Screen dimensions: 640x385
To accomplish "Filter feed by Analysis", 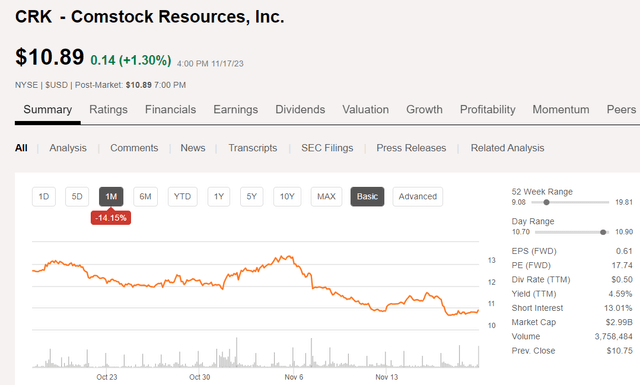I will 68,148.
